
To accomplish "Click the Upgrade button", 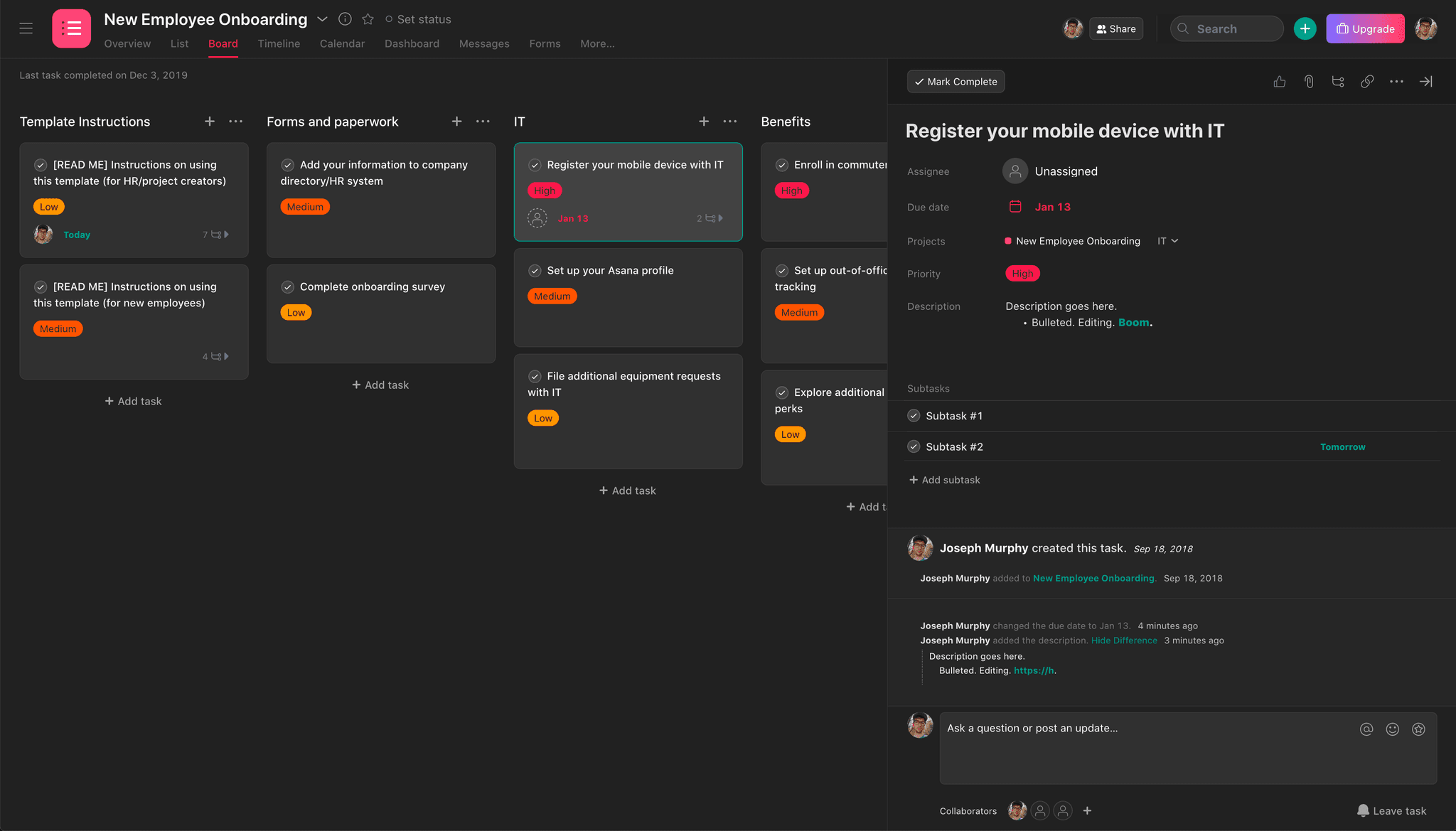I will pos(1365,28).
